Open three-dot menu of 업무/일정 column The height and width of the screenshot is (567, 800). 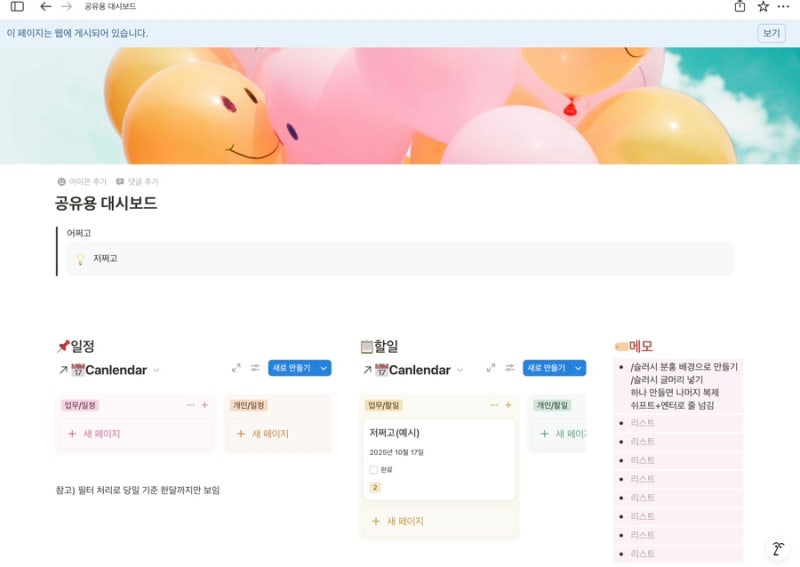click(x=190, y=405)
